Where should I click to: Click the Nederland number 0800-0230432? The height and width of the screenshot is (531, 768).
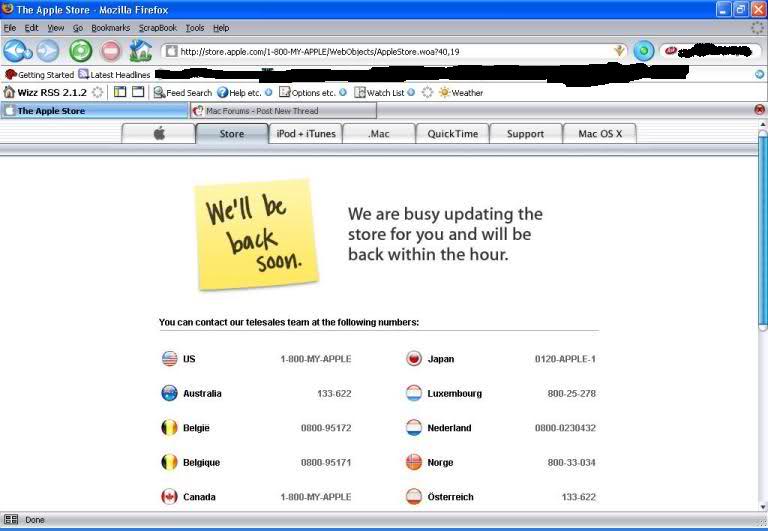pyautogui.click(x=565, y=428)
